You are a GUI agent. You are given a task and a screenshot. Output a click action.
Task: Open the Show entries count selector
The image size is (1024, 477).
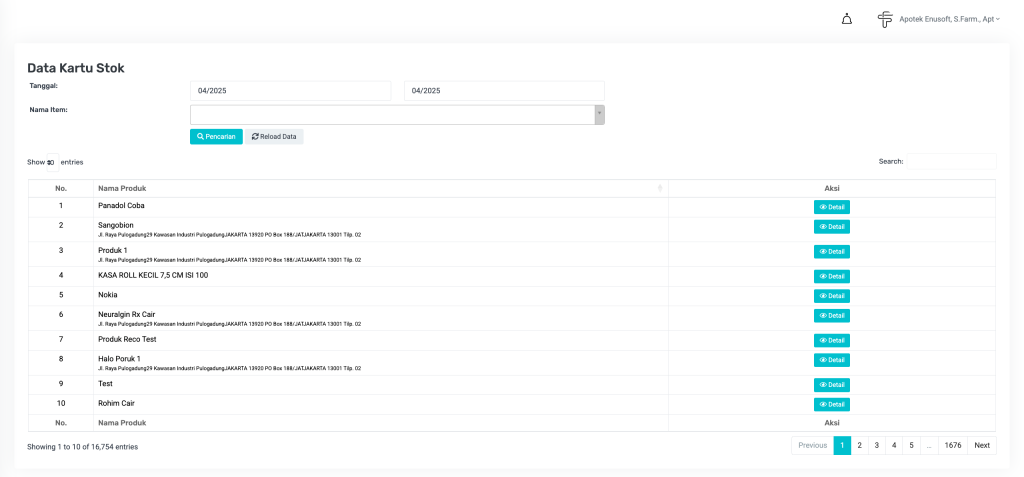click(x=52, y=162)
